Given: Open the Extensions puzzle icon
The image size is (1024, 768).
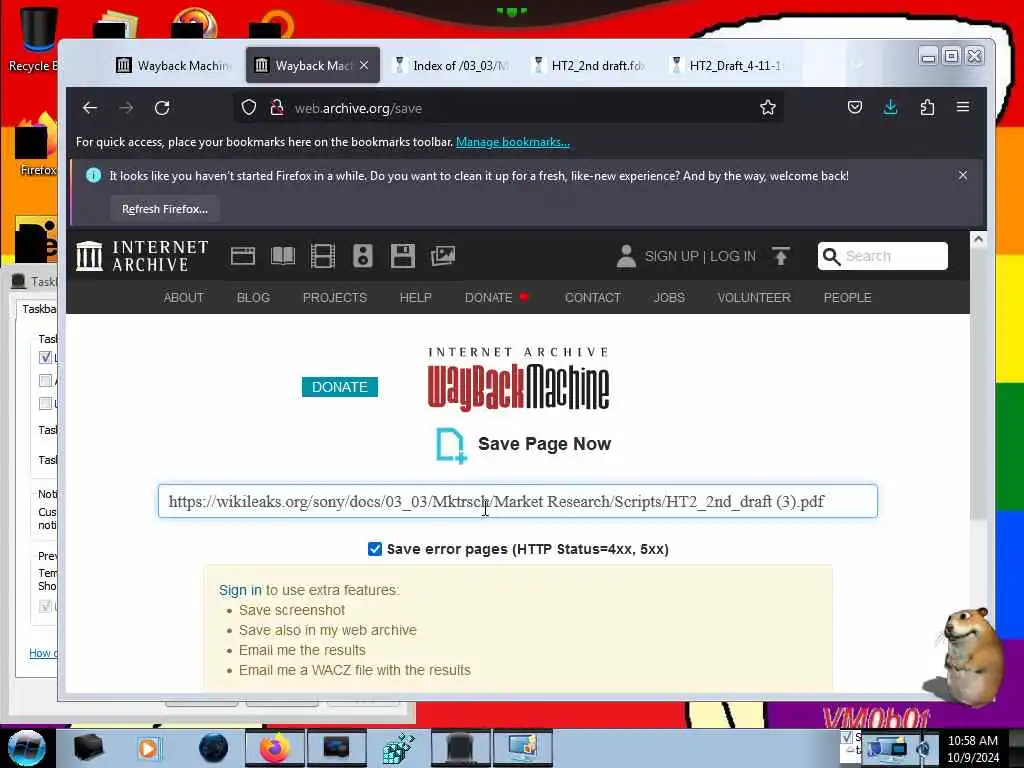Looking at the screenshot, I should (927, 108).
